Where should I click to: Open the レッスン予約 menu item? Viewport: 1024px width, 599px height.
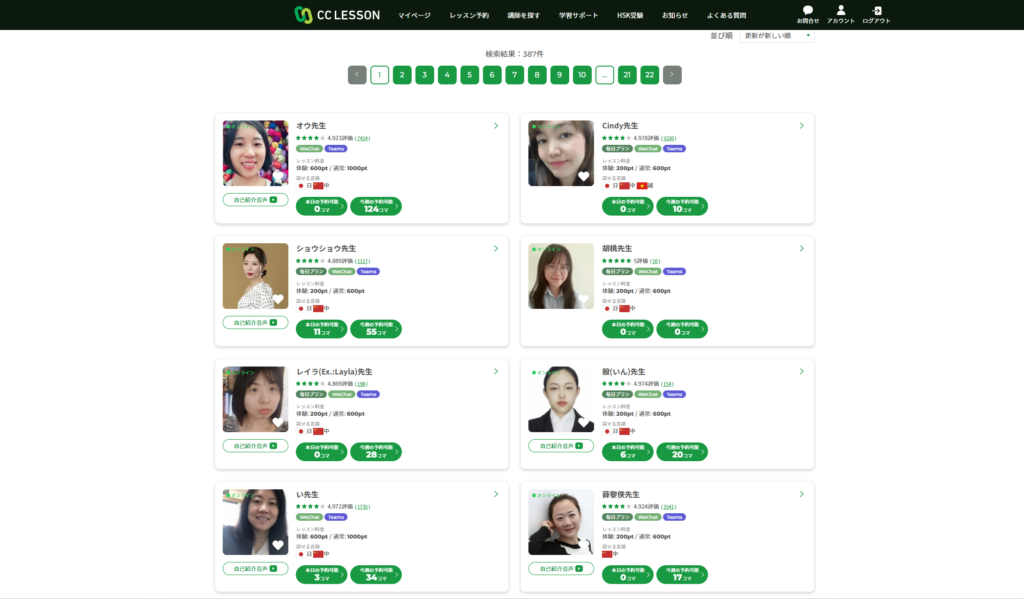[x=469, y=16]
